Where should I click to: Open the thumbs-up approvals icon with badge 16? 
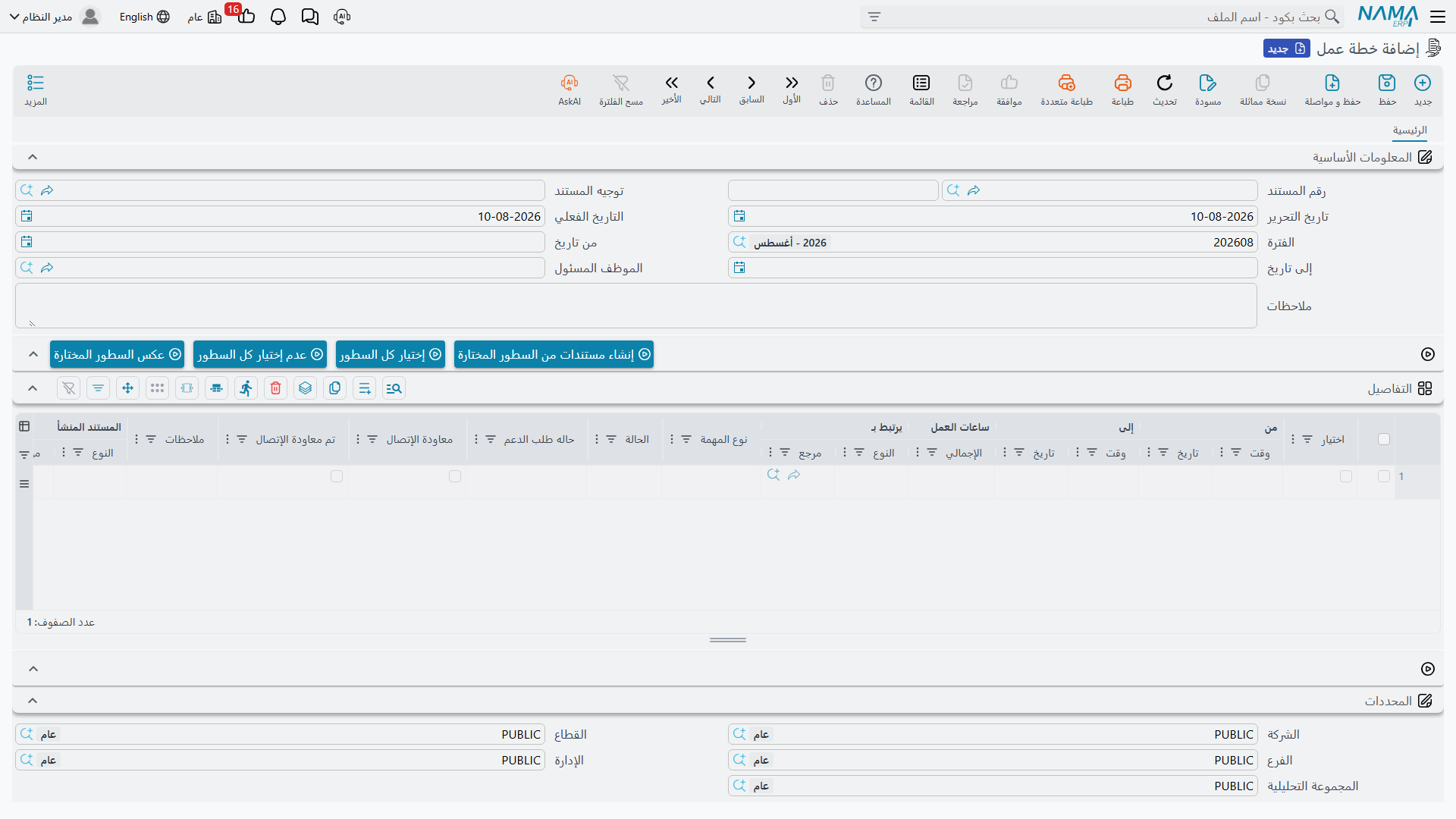246,15
